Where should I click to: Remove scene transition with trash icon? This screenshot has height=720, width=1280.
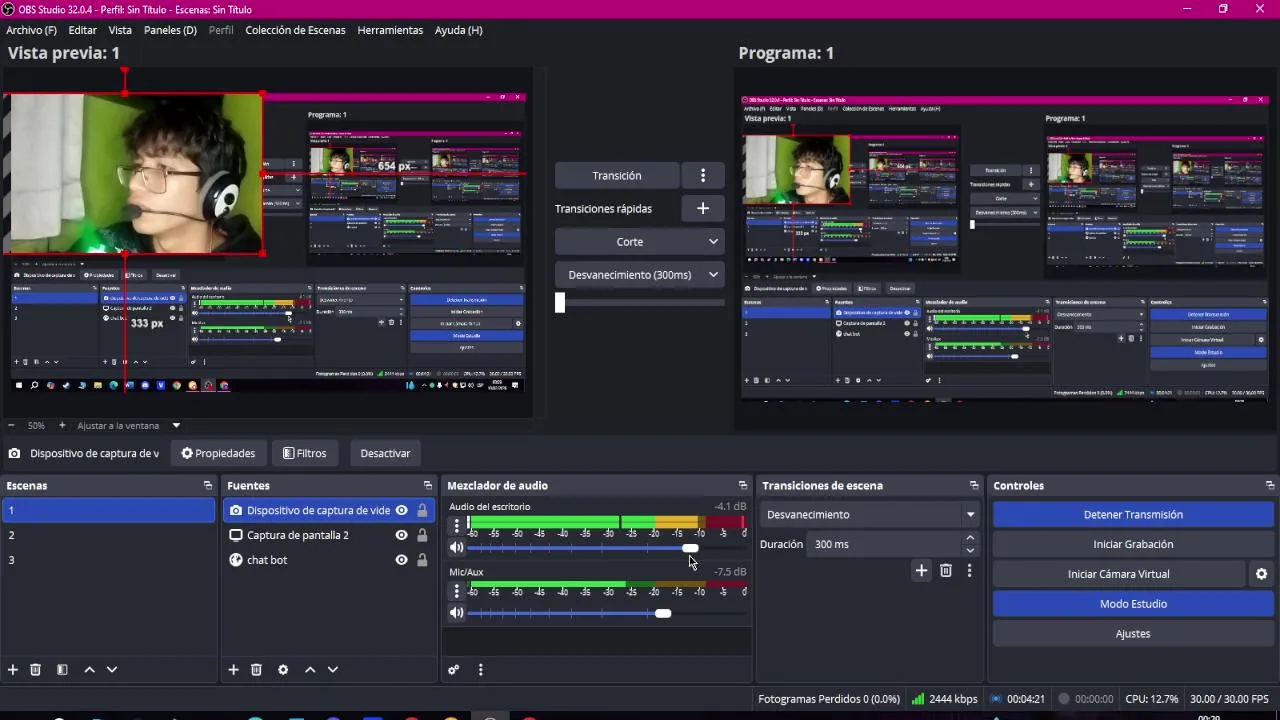point(946,570)
